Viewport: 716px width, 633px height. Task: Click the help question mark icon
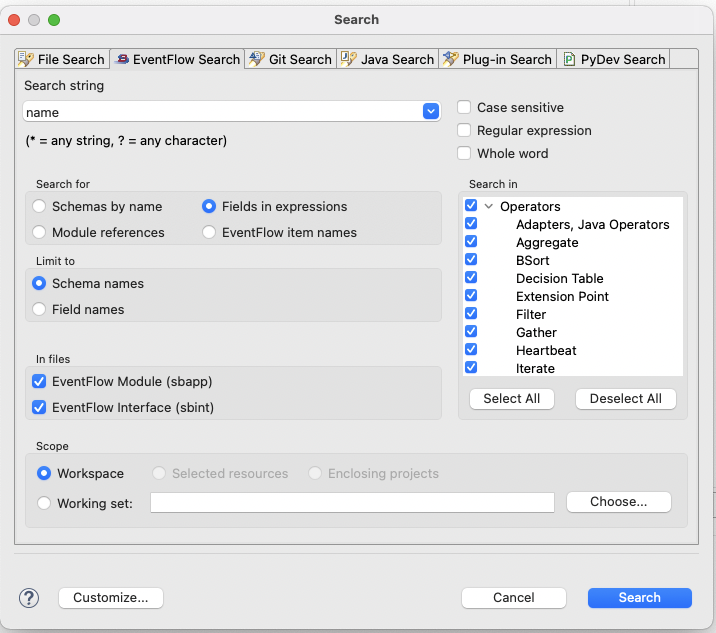pos(29,598)
